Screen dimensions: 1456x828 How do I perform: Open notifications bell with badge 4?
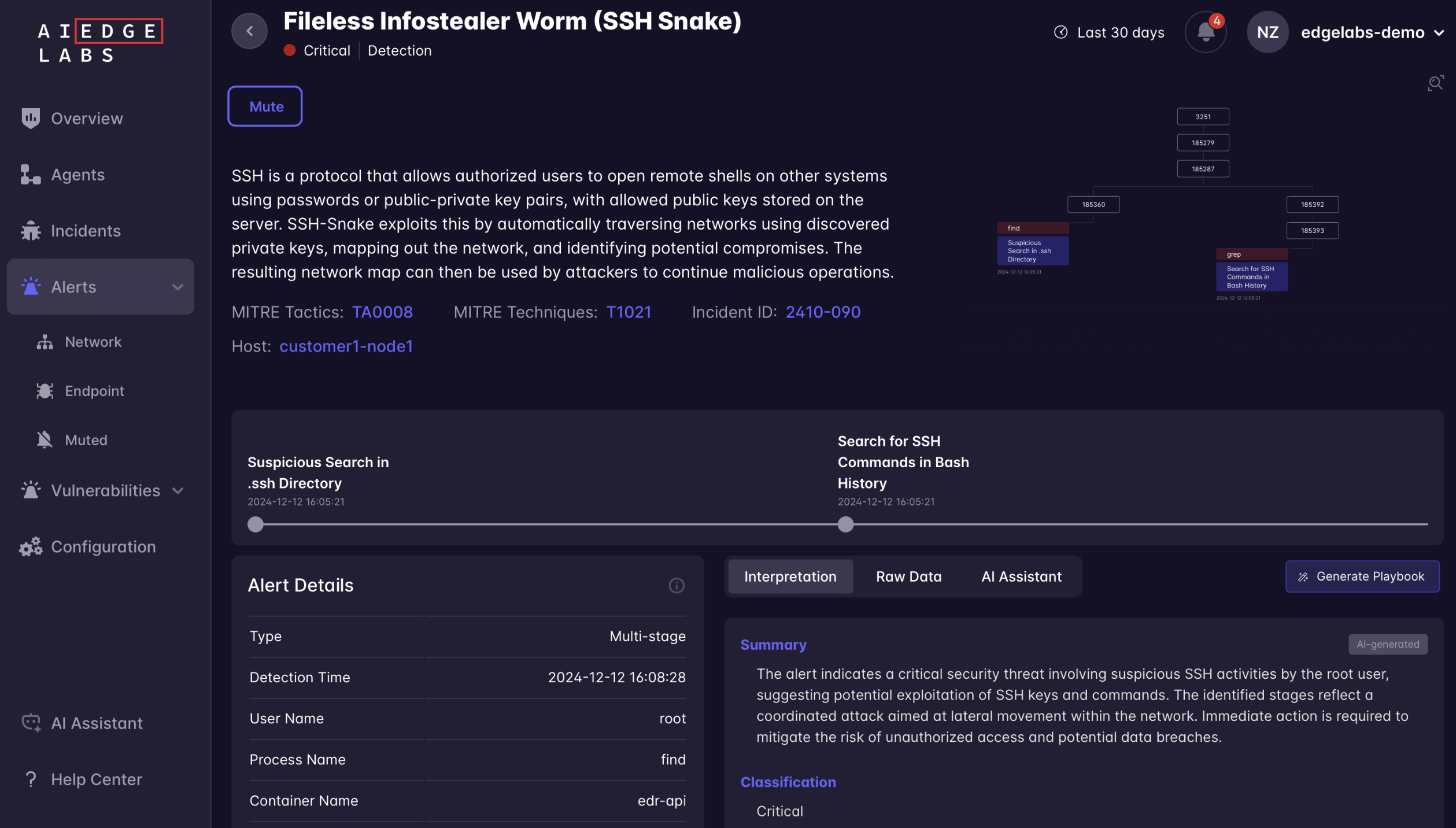point(1206,32)
